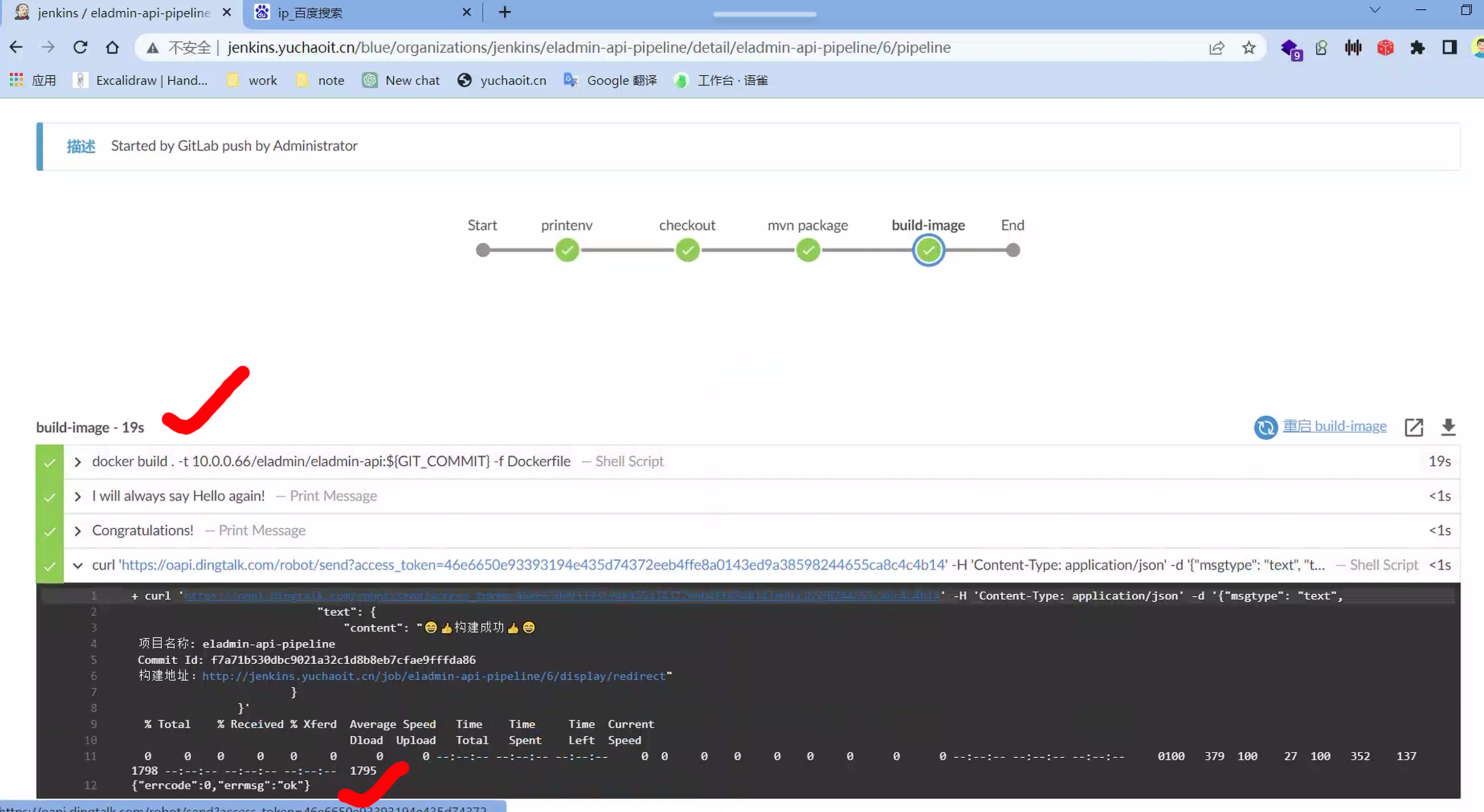Reload the Jenkins pipeline page
The height and width of the screenshot is (812, 1484).
click(x=80, y=47)
